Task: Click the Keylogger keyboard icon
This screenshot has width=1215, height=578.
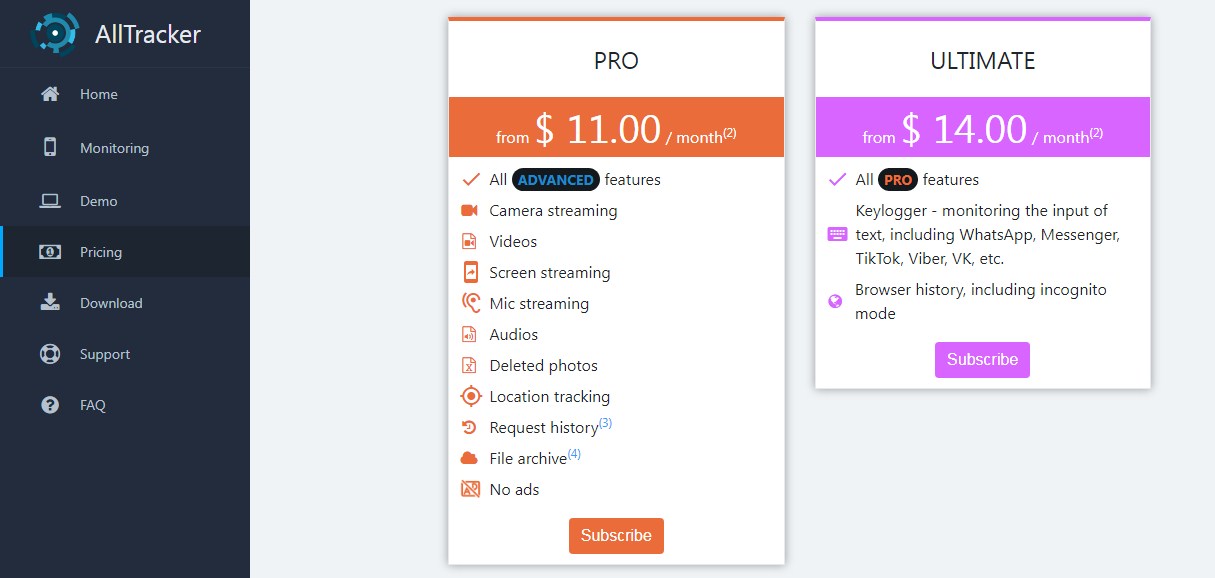Action: coord(837,235)
